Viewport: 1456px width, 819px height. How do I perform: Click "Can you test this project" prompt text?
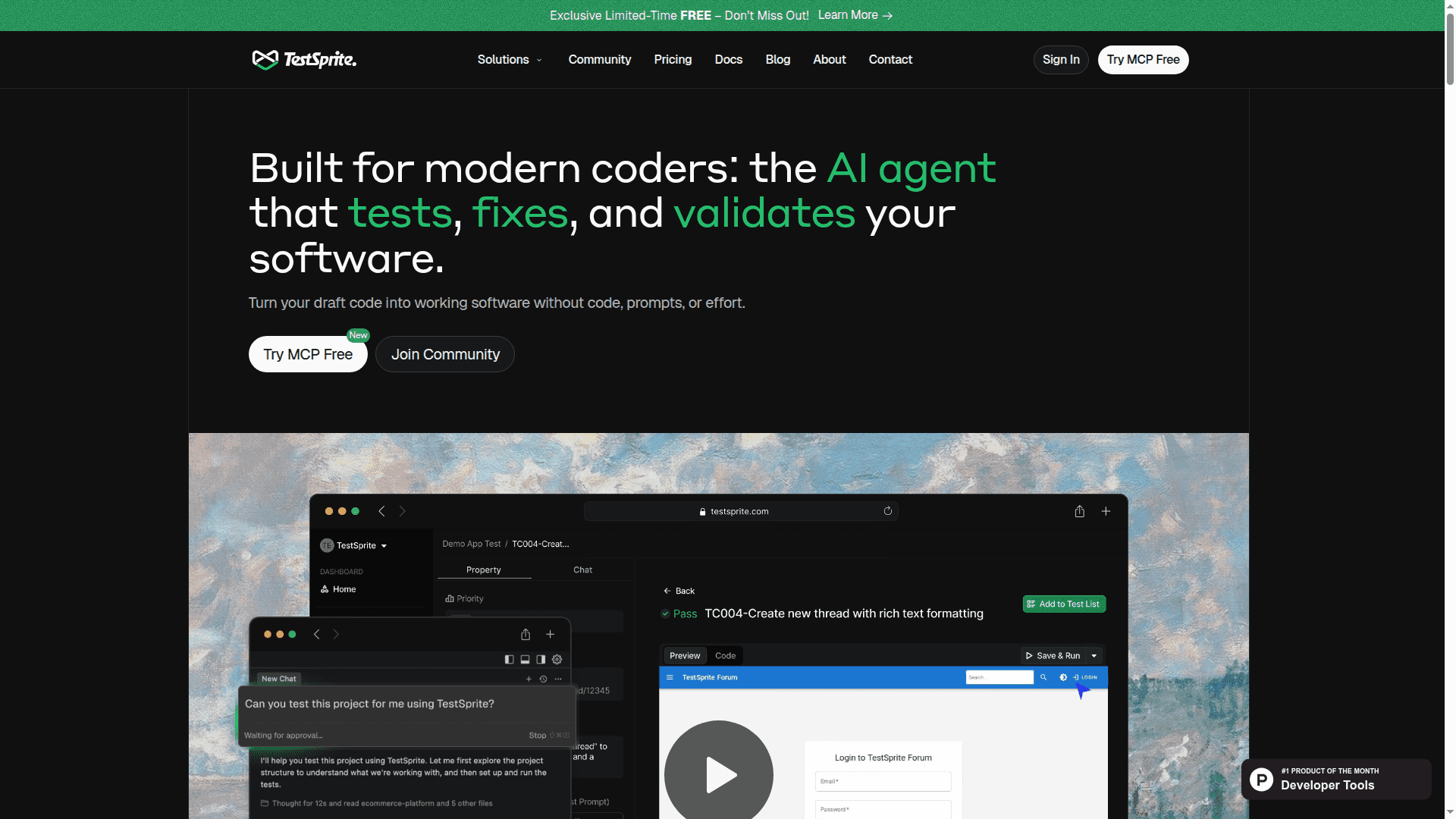coord(369,704)
